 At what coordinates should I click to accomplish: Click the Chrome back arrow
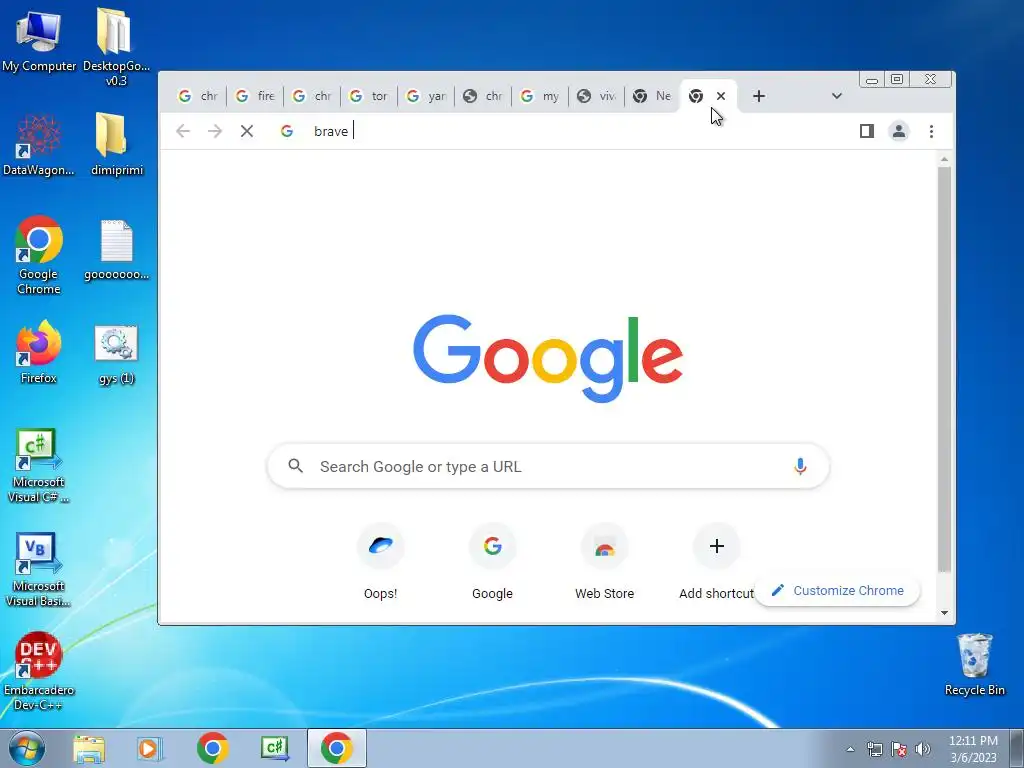183,131
